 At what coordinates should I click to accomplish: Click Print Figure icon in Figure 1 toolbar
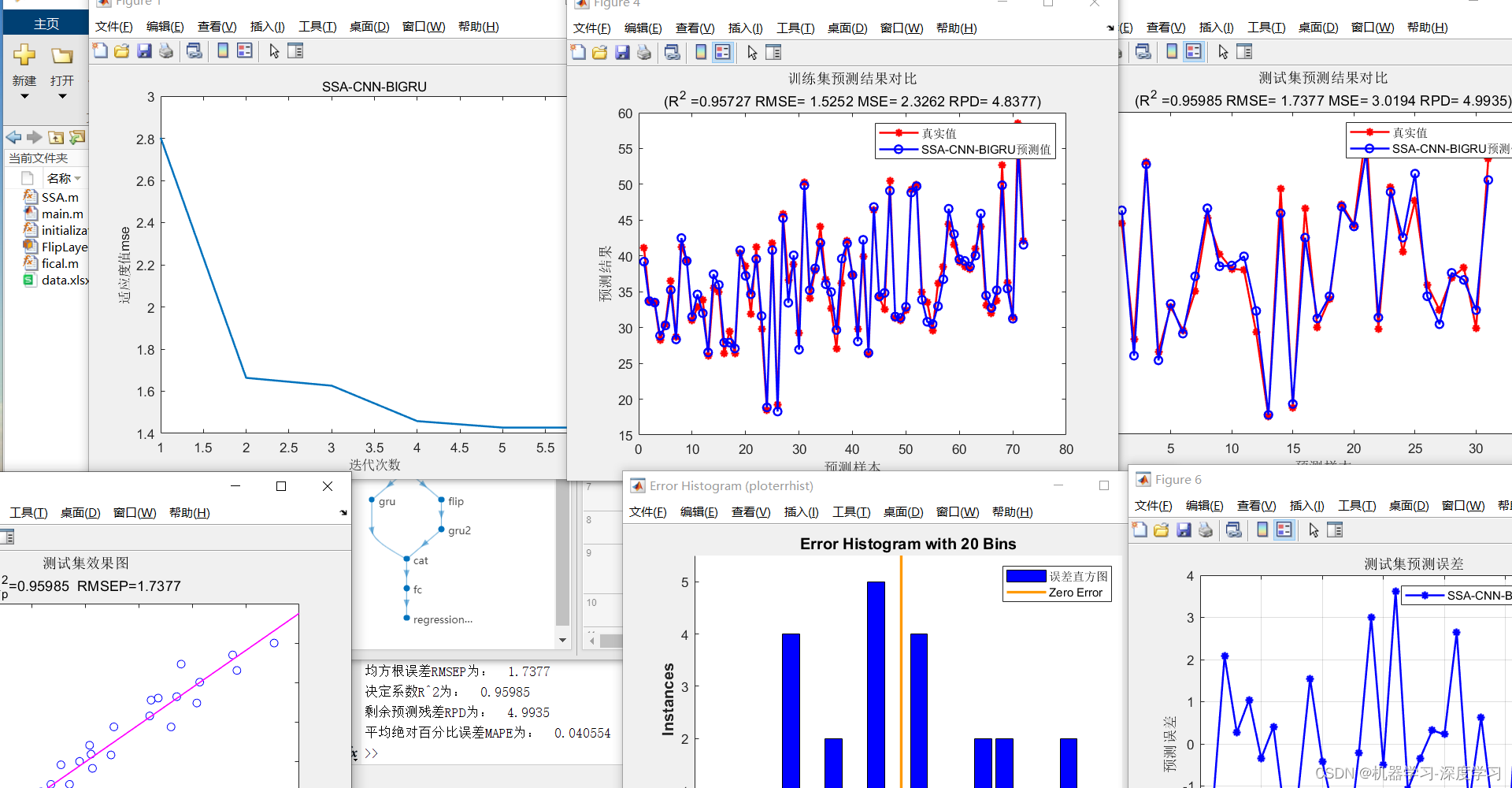tap(166, 51)
